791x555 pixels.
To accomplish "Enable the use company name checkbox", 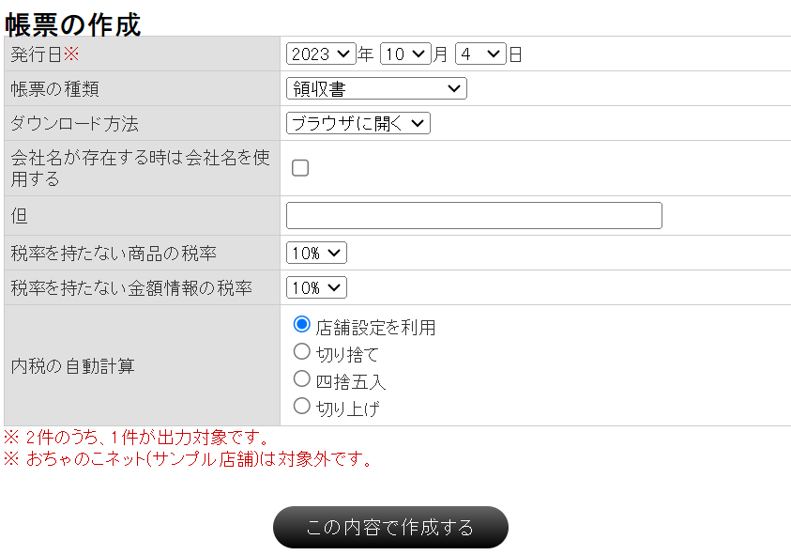I will tap(300, 168).
